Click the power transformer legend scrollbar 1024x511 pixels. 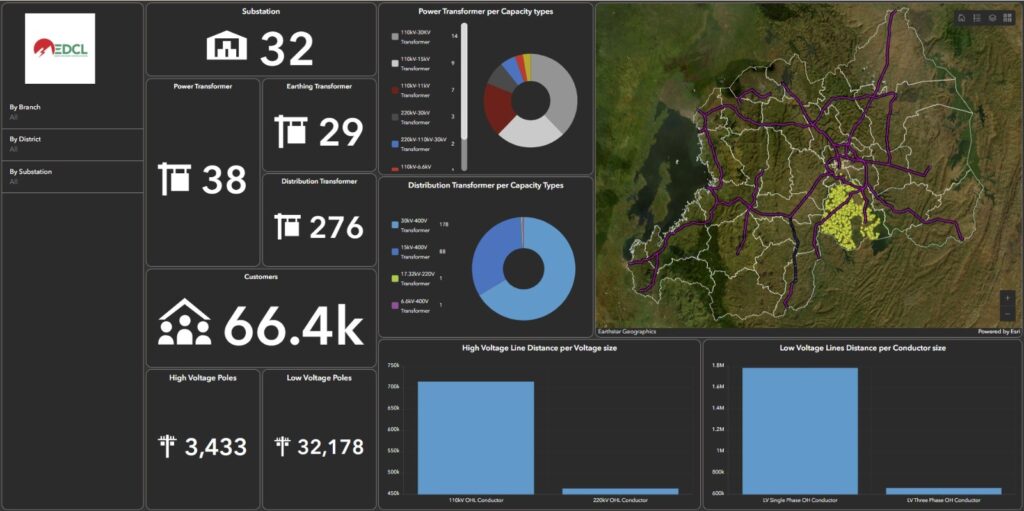click(x=464, y=97)
